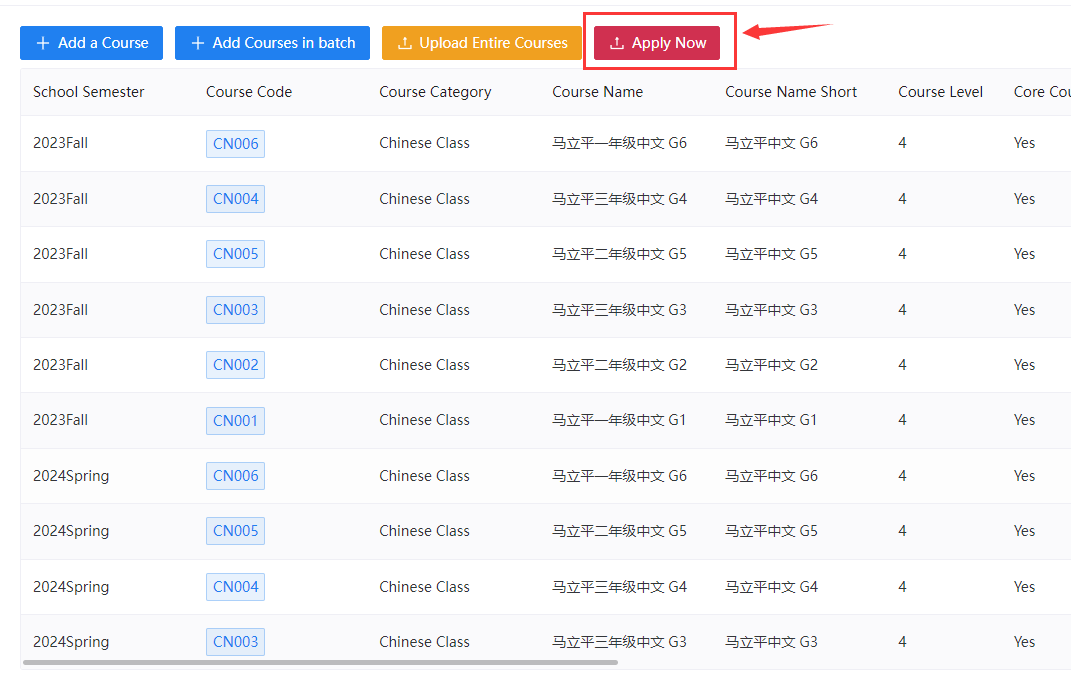Select the 2023Fall 马立平中文 G1 short name cell
Screen dimensions: 1071x686
tap(771, 420)
